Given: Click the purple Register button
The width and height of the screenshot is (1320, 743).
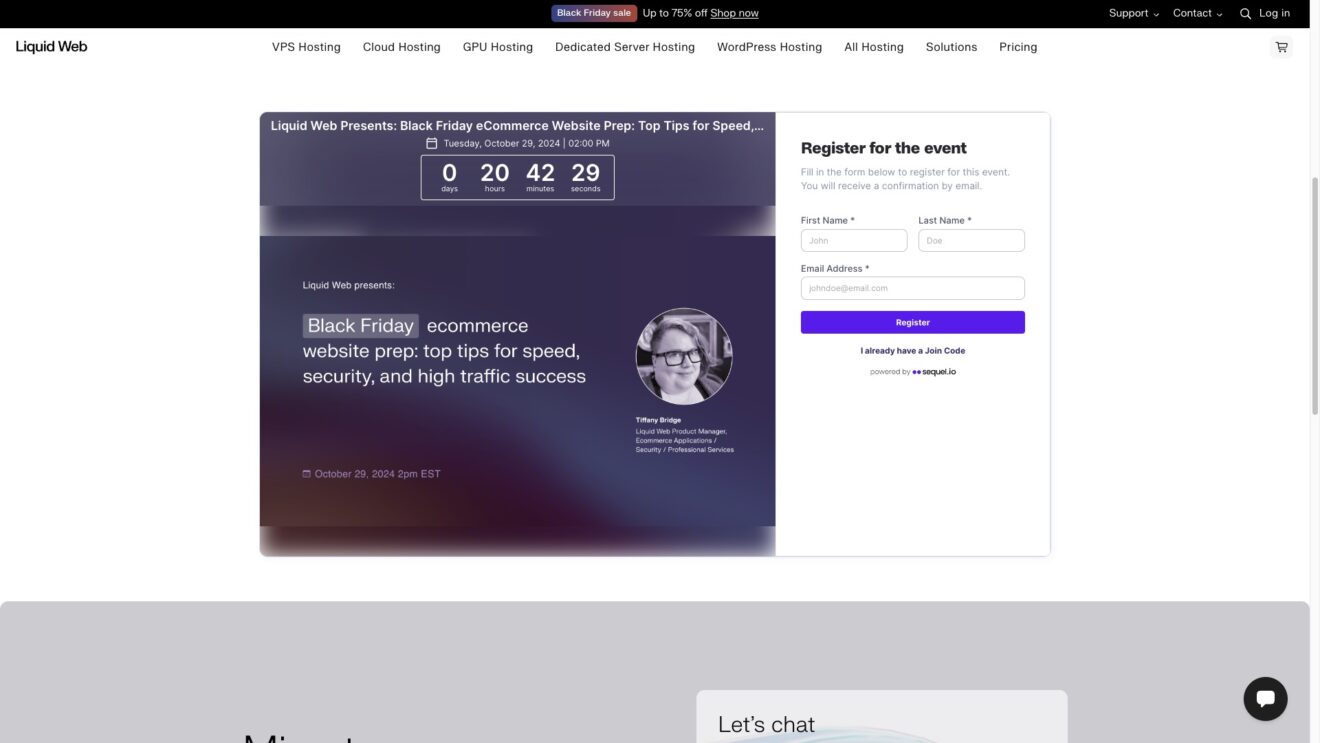Looking at the screenshot, I should [912, 322].
